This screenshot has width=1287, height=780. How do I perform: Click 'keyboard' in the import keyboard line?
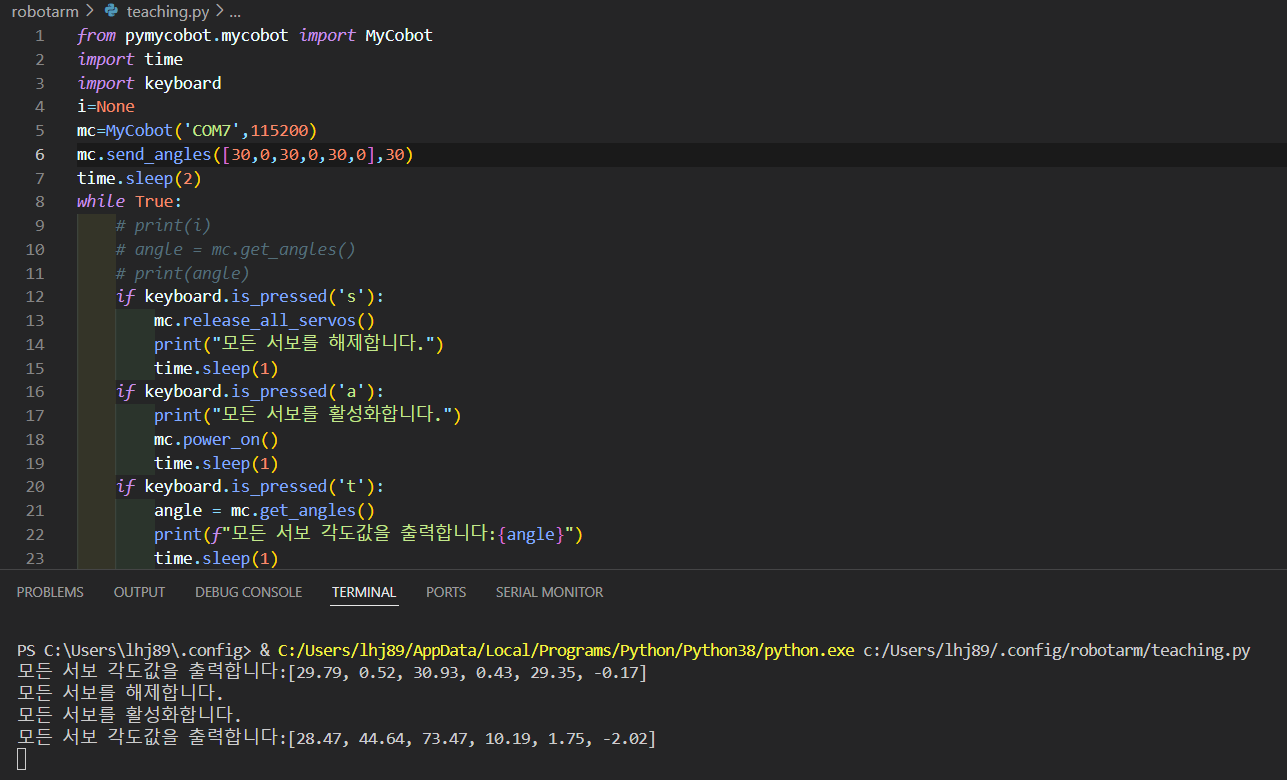pos(183,83)
